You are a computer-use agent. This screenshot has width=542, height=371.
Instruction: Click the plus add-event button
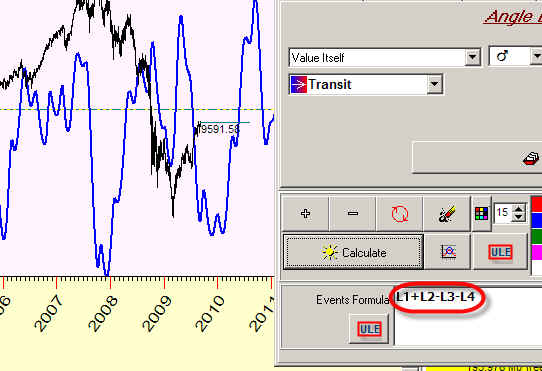306,213
